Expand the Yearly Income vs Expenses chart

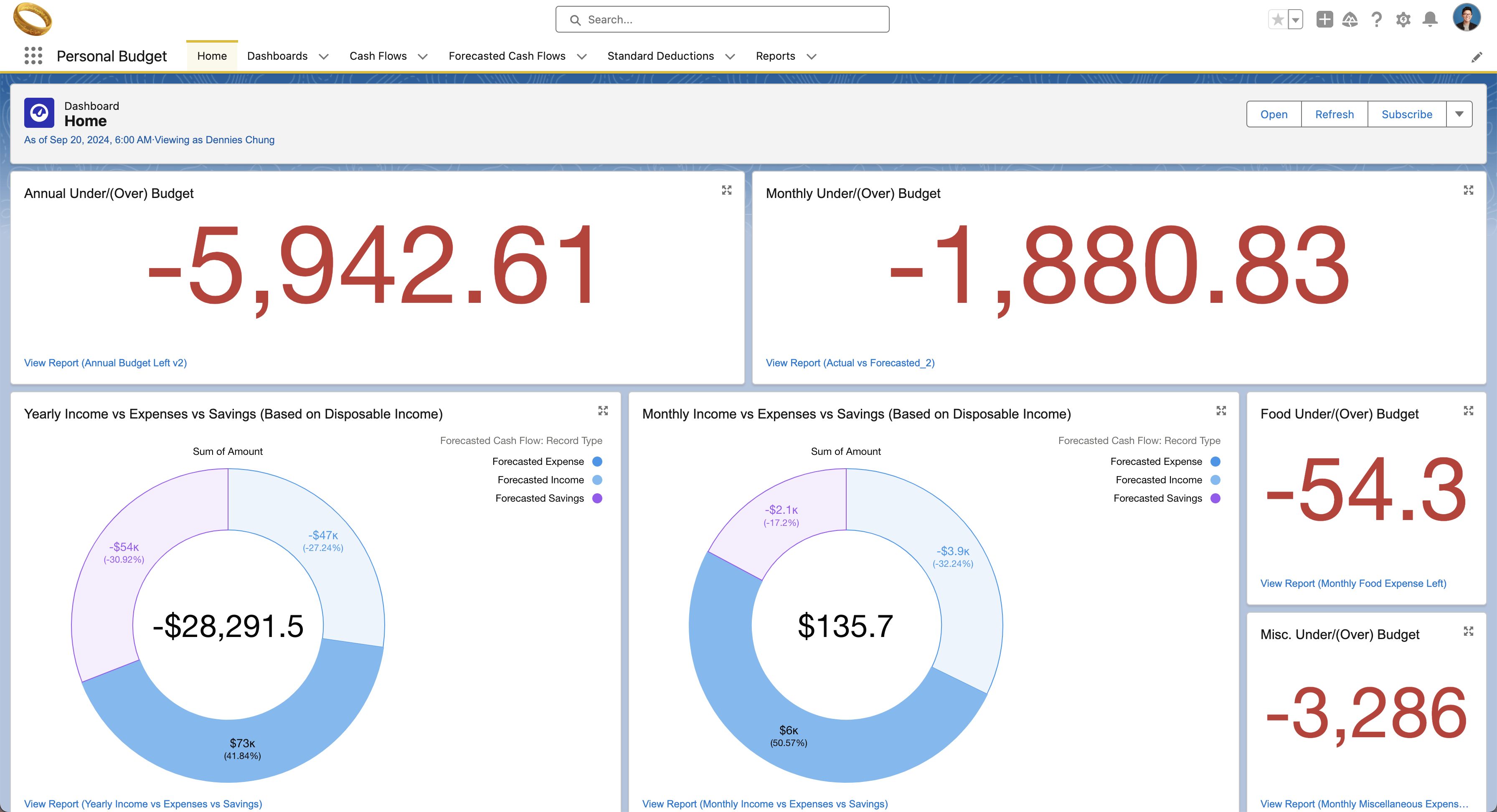pyautogui.click(x=603, y=410)
